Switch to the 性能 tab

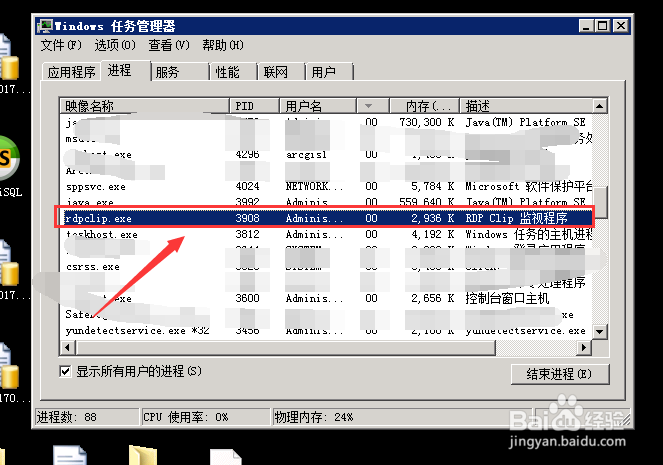tap(233, 72)
